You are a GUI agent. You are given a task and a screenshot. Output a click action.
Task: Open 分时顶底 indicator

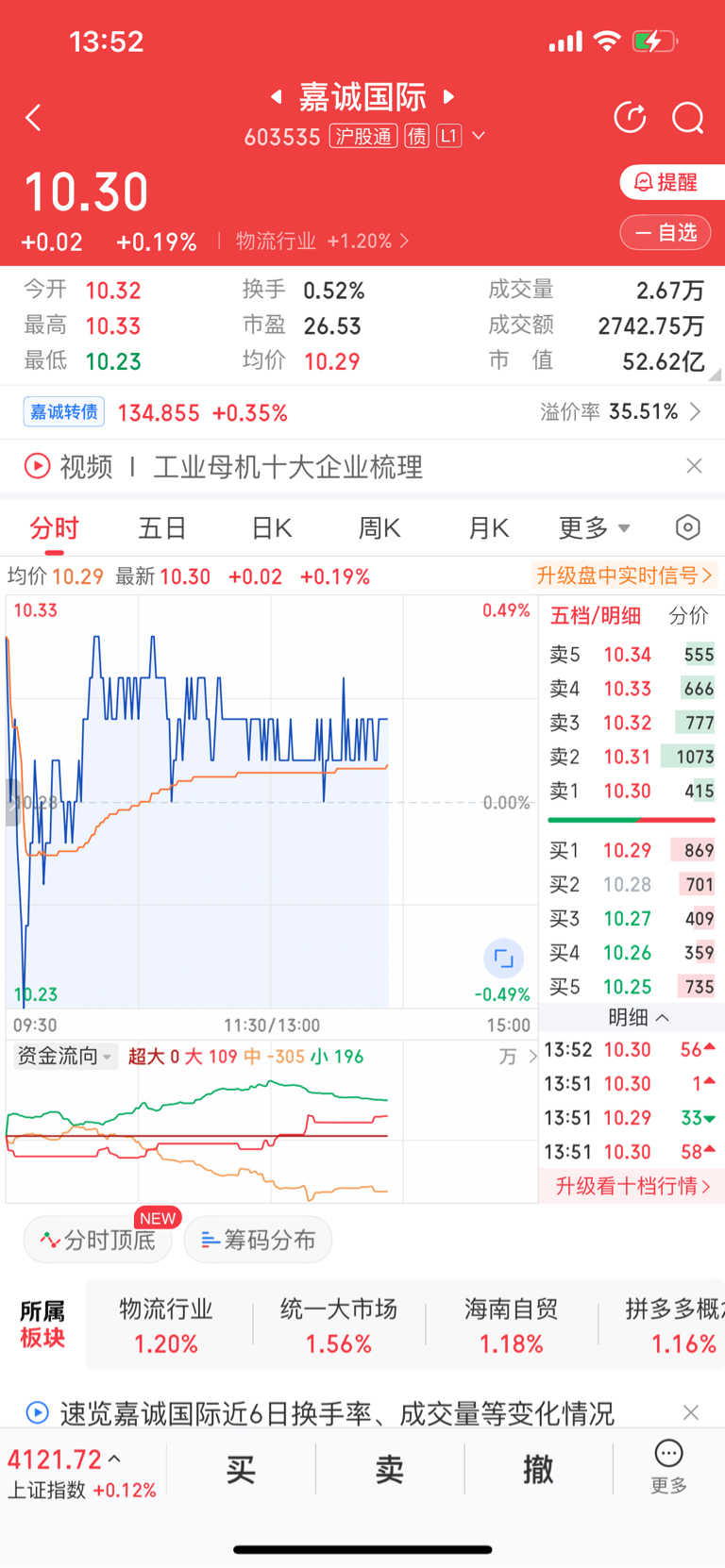click(98, 1240)
